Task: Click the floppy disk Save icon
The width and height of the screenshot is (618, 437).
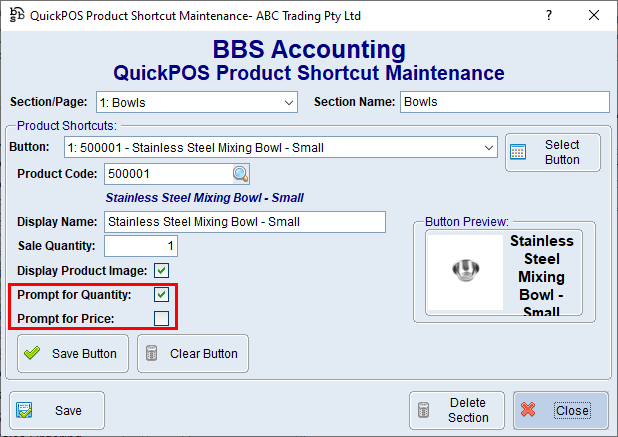Action: click(26, 410)
